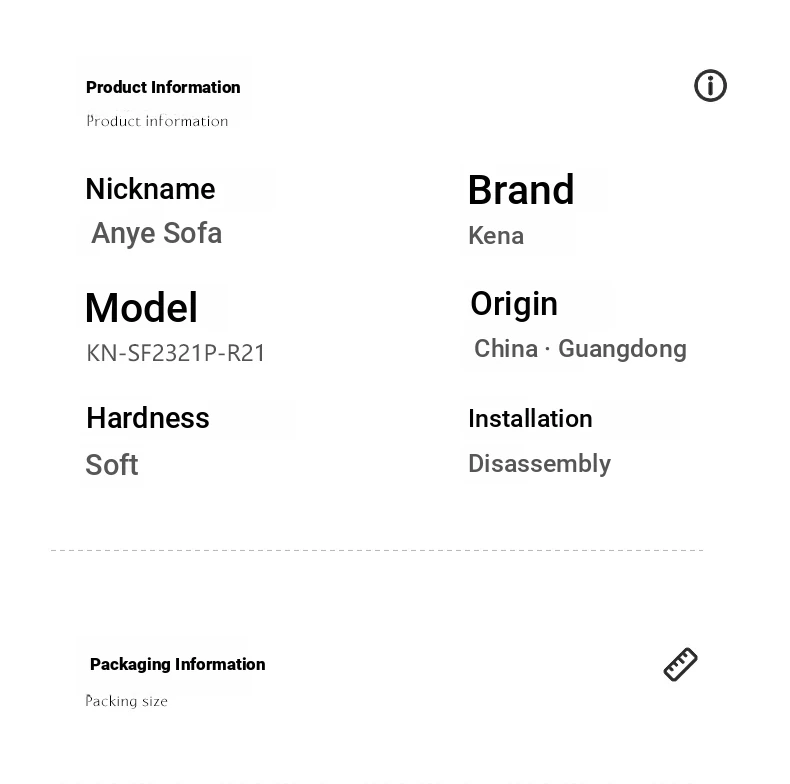
Task: Click the China · Guangdong value
Action: (x=580, y=350)
